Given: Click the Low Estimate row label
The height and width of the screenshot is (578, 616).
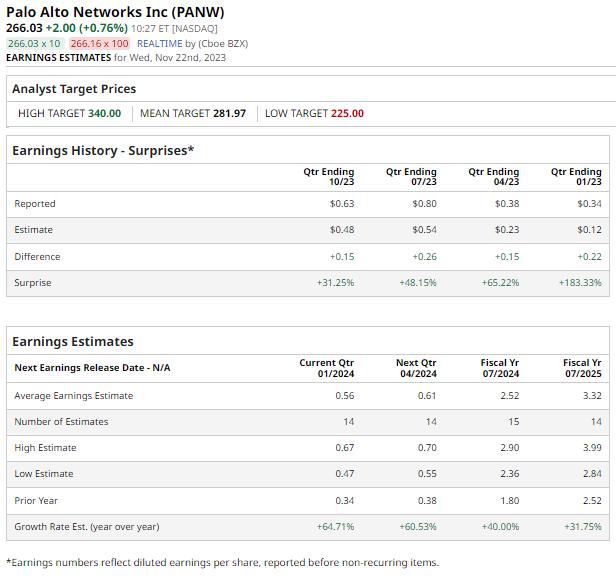Looking at the screenshot, I should 44,474.
